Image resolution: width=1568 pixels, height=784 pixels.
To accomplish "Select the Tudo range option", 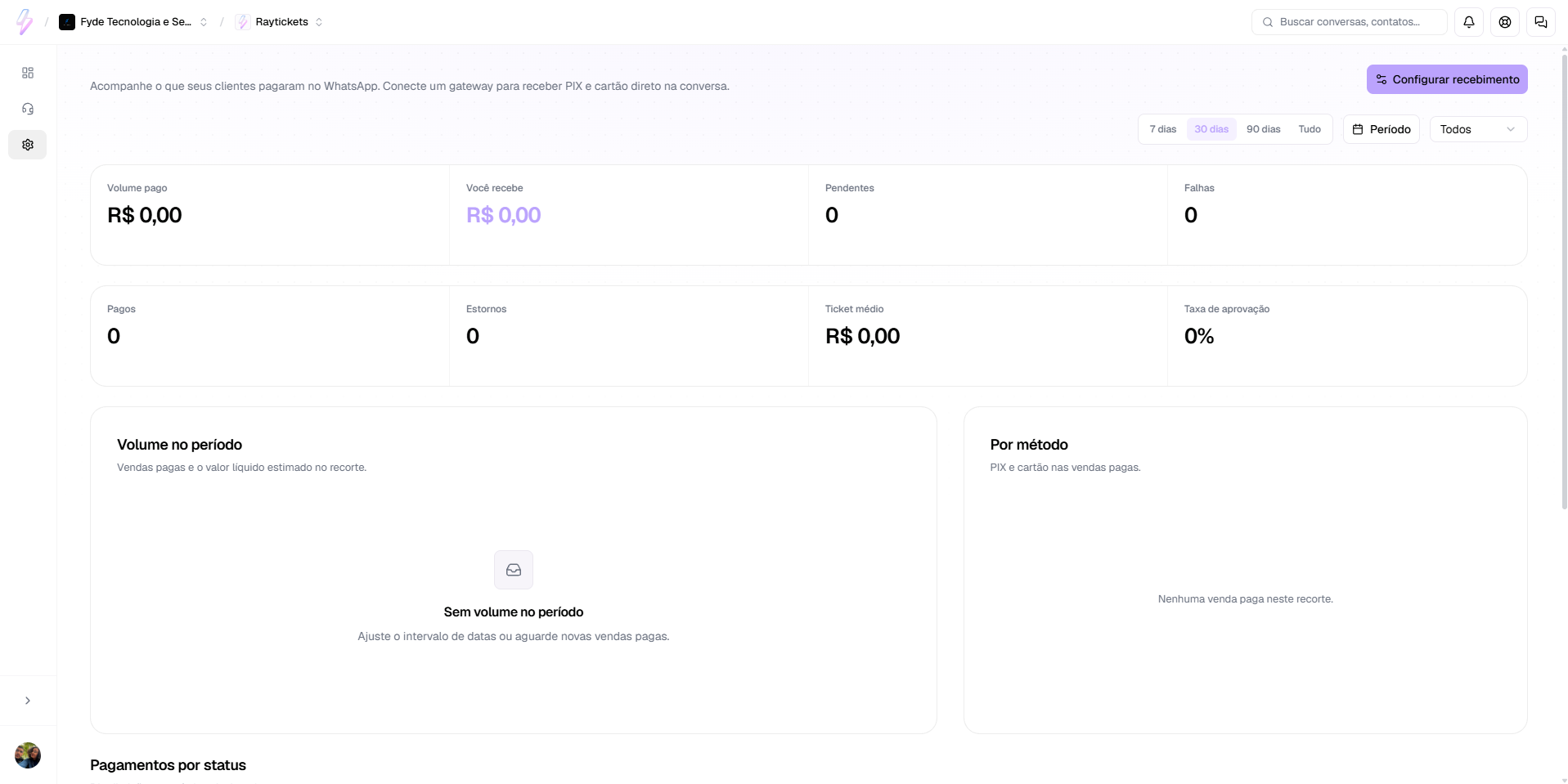I will tap(1310, 129).
